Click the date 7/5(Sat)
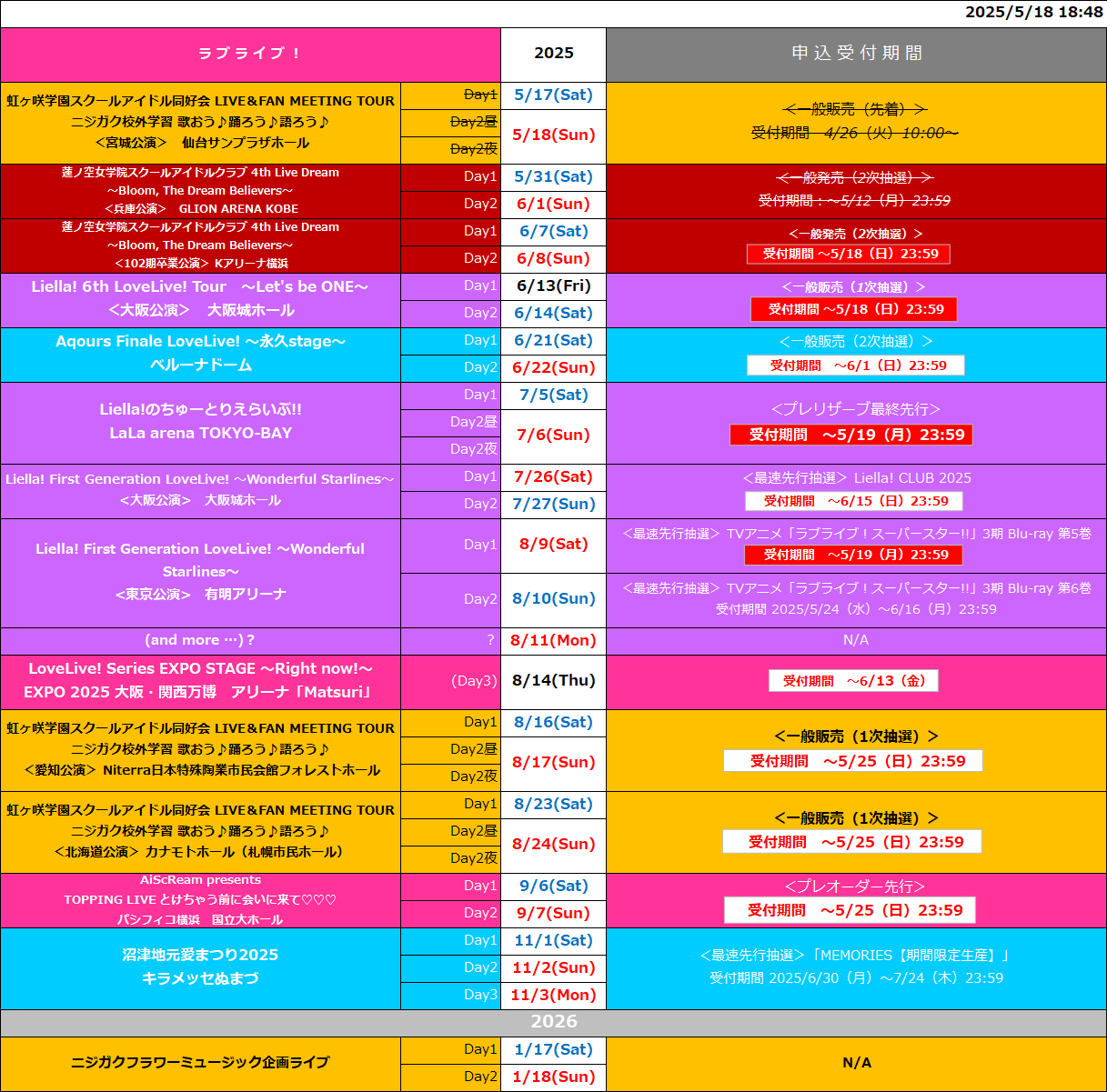Image resolution: width=1107 pixels, height=1092 pixels. pyautogui.click(x=553, y=396)
